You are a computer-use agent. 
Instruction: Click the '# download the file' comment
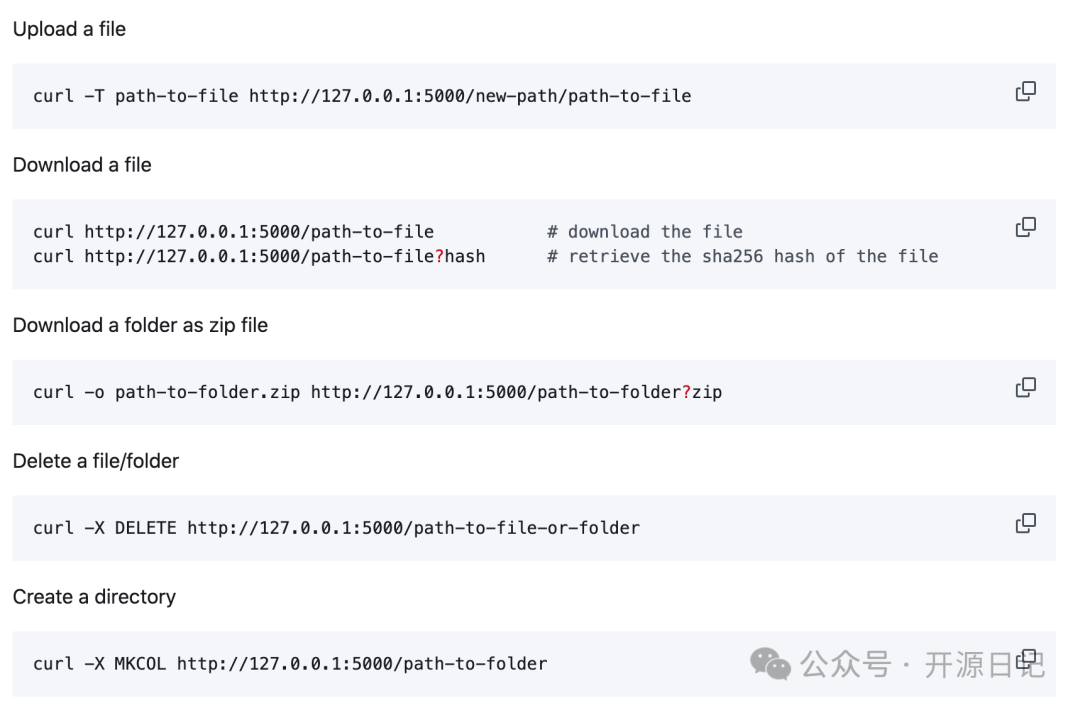pyautogui.click(x=645, y=232)
